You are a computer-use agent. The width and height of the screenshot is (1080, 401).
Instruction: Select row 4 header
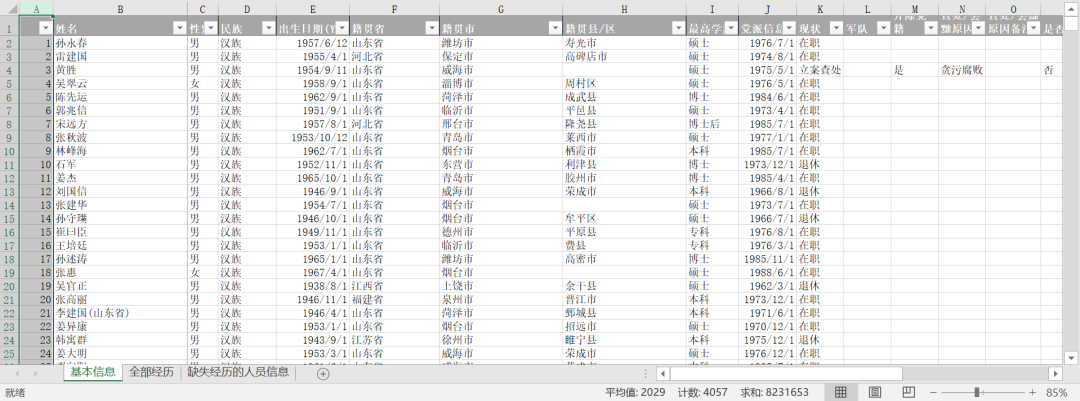click(x=10, y=70)
